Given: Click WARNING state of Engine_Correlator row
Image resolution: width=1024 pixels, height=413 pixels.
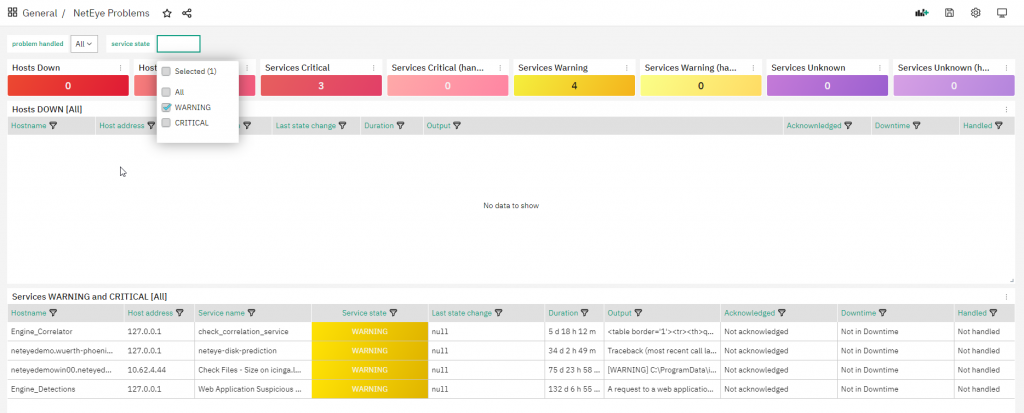Looking at the screenshot, I should pyautogui.click(x=370, y=331).
